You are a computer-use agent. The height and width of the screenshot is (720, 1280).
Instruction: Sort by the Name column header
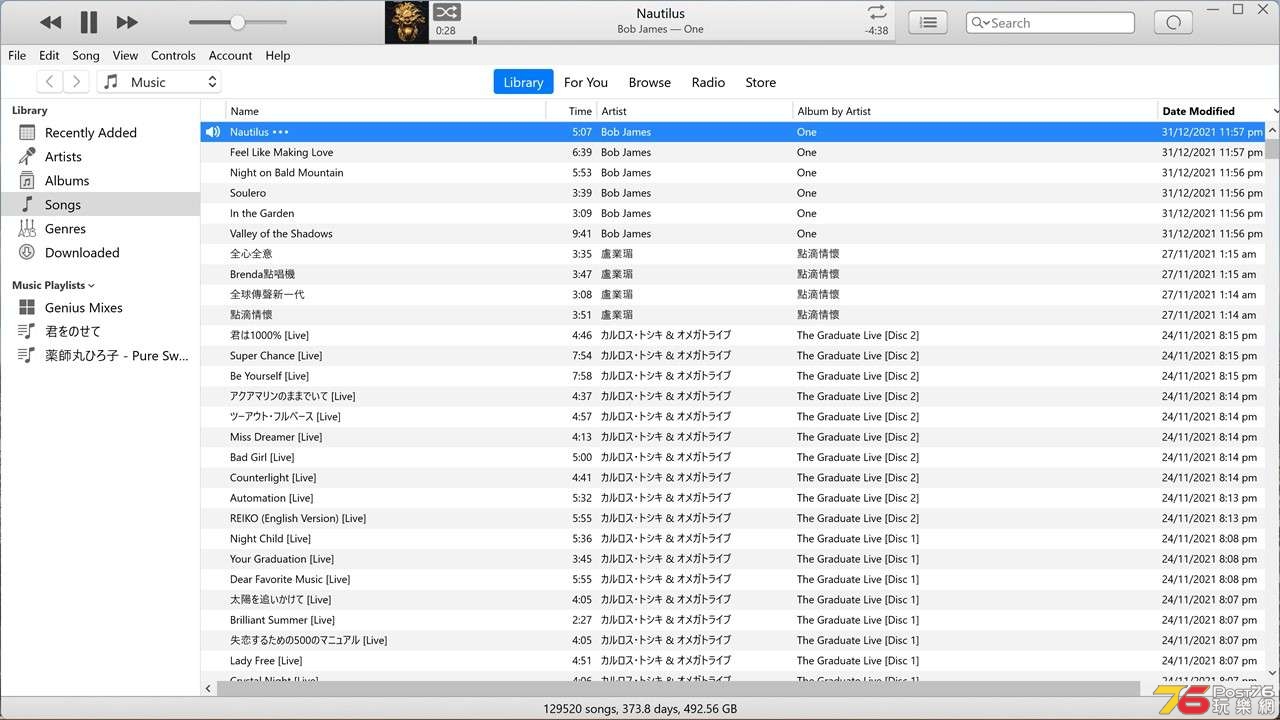[386, 111]
